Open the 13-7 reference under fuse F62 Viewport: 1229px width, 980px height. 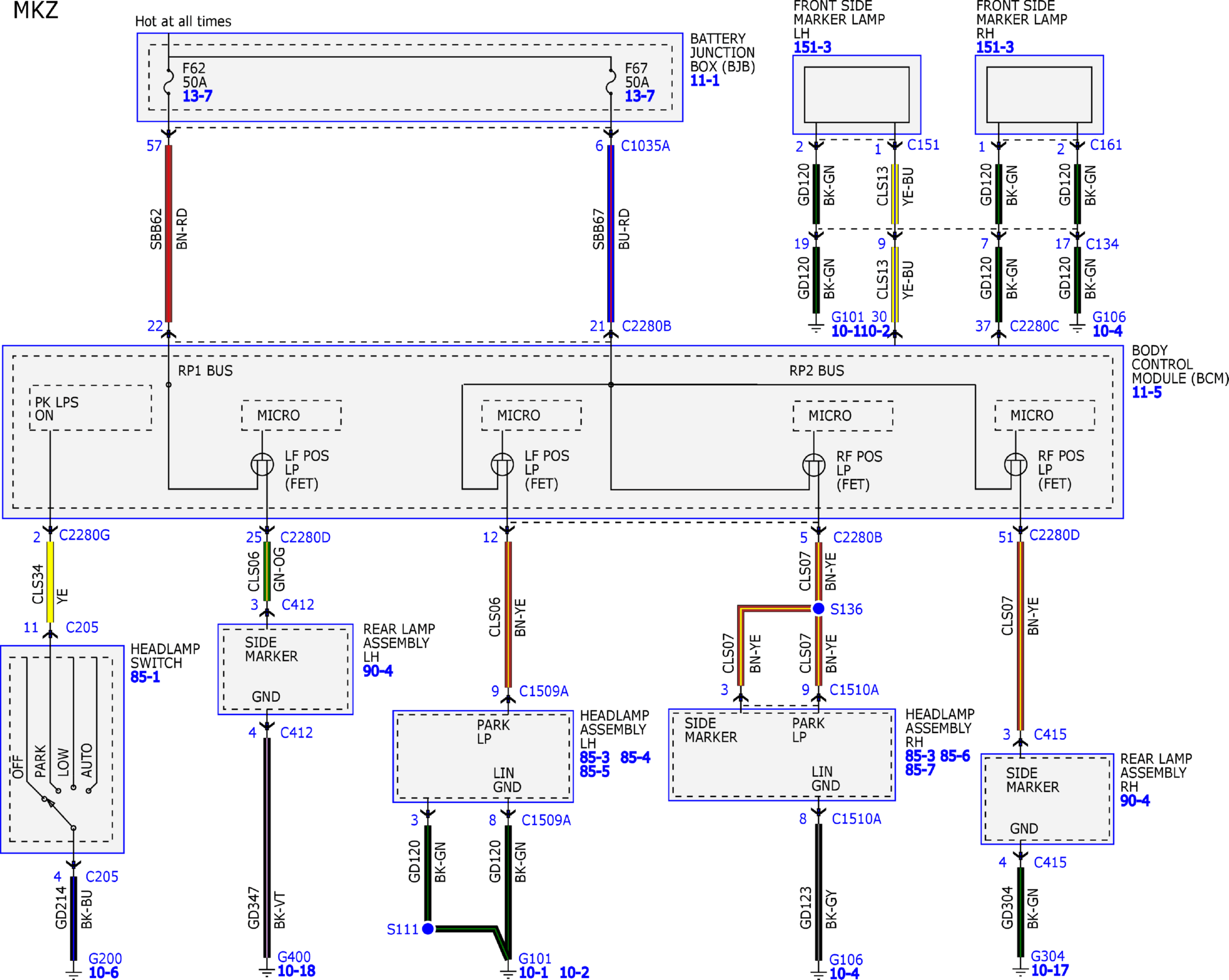tap(197, 96)
